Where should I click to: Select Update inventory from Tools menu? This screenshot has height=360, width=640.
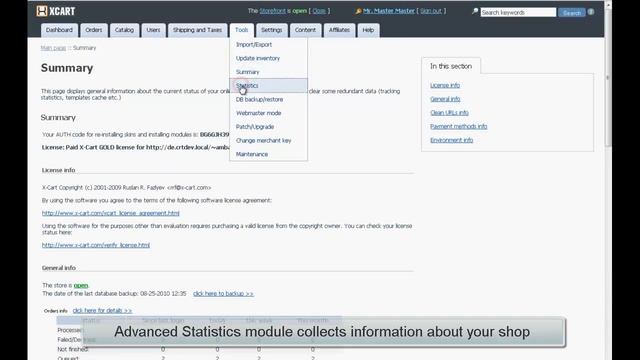tap(268, 58)
